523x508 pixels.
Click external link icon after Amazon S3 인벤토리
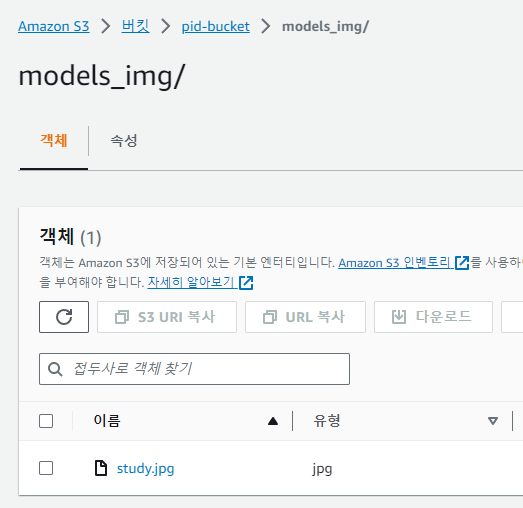[462, 263]
